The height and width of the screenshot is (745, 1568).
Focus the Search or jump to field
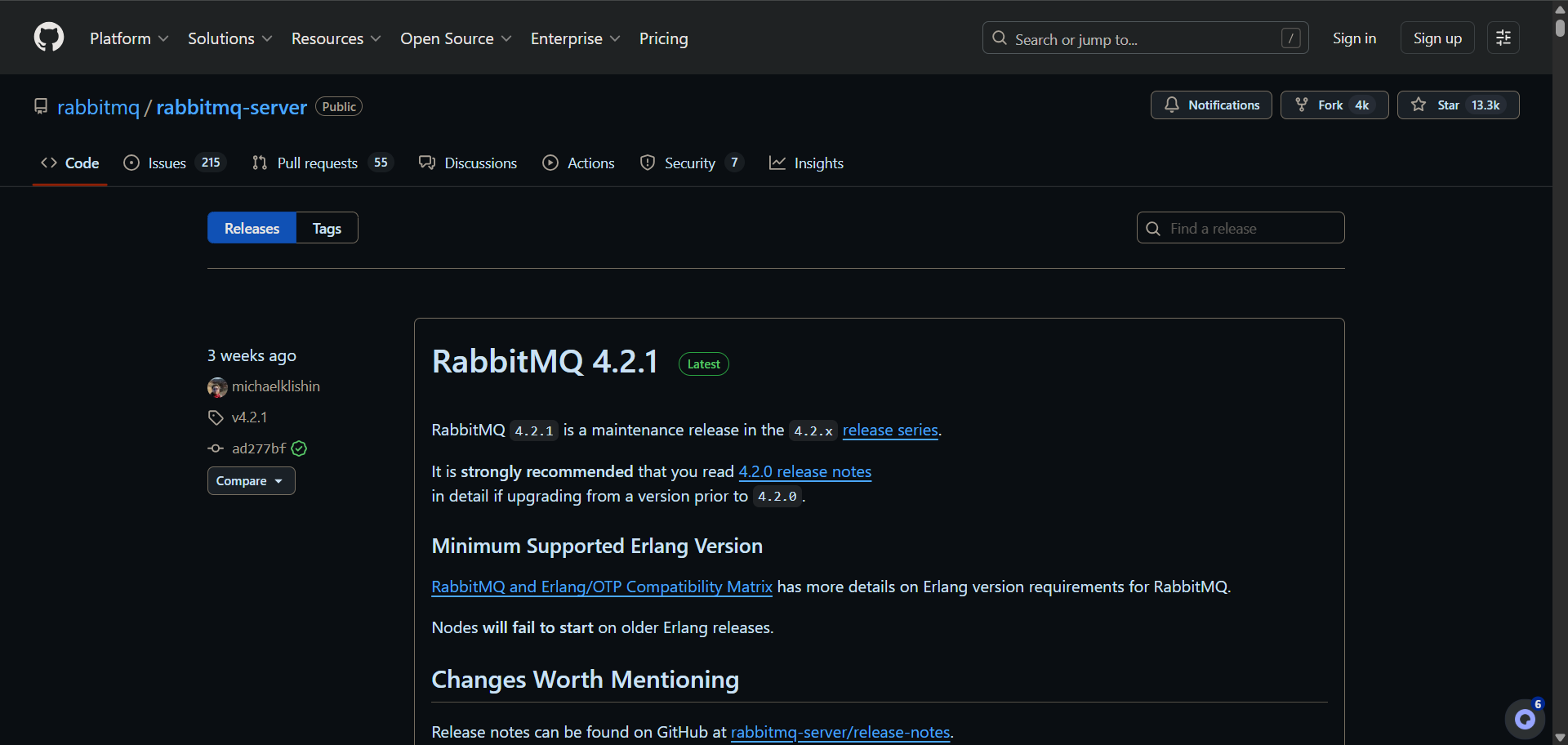[1145, 38]
